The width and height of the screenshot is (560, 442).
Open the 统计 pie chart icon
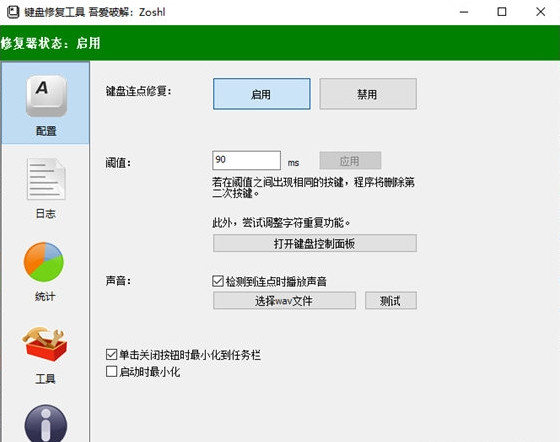pyautogui.click(x=44, y=262)
